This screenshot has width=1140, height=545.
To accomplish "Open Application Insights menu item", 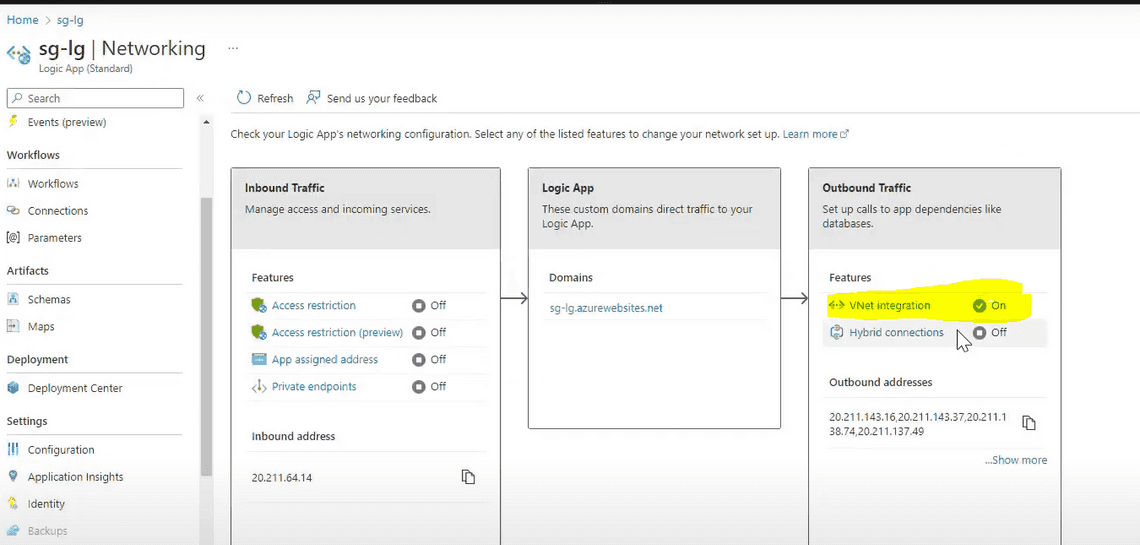I will (x=76, y=477).
